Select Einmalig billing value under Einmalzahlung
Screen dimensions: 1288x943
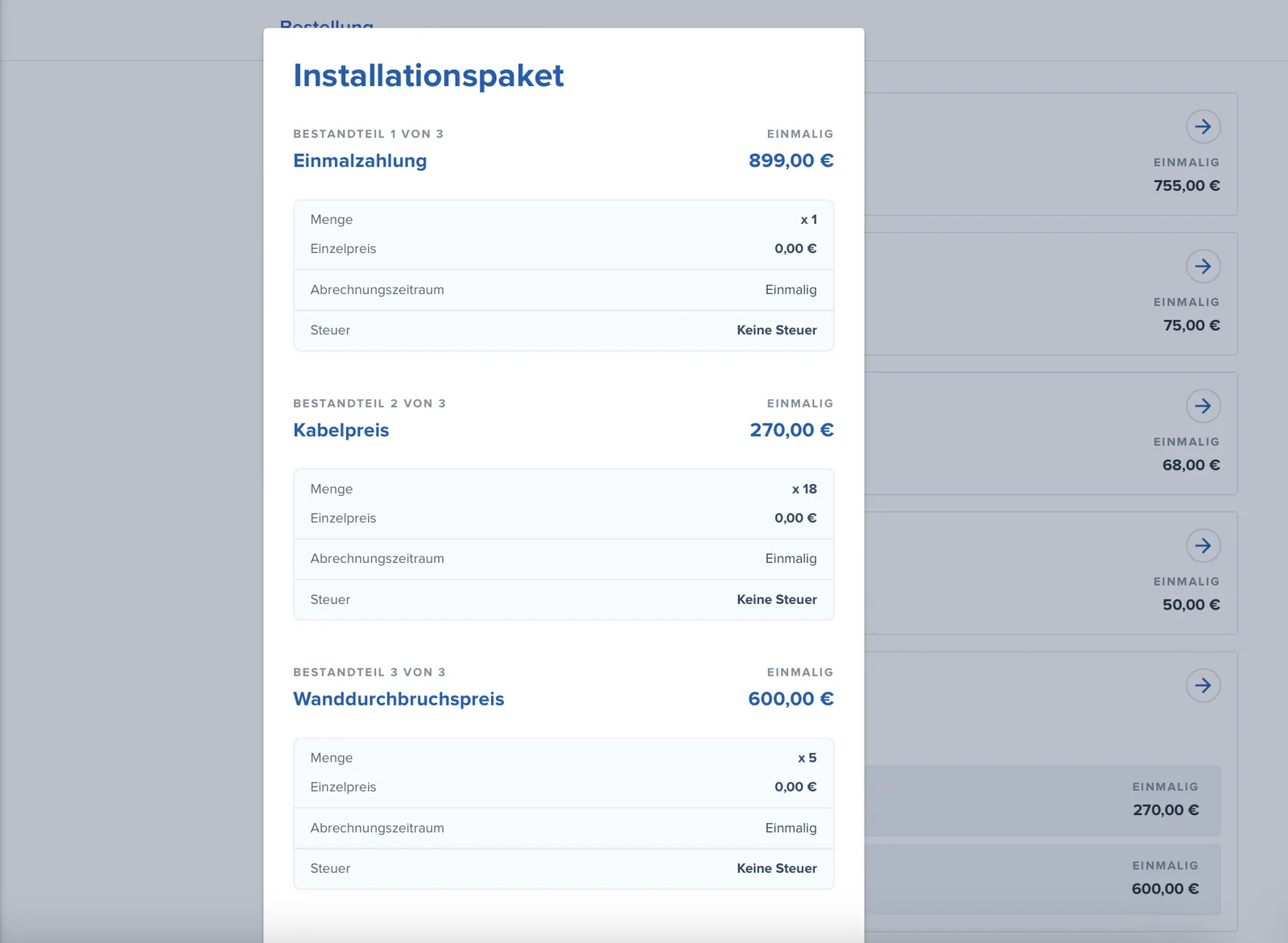pyautogui.click(x=791, y=290)
